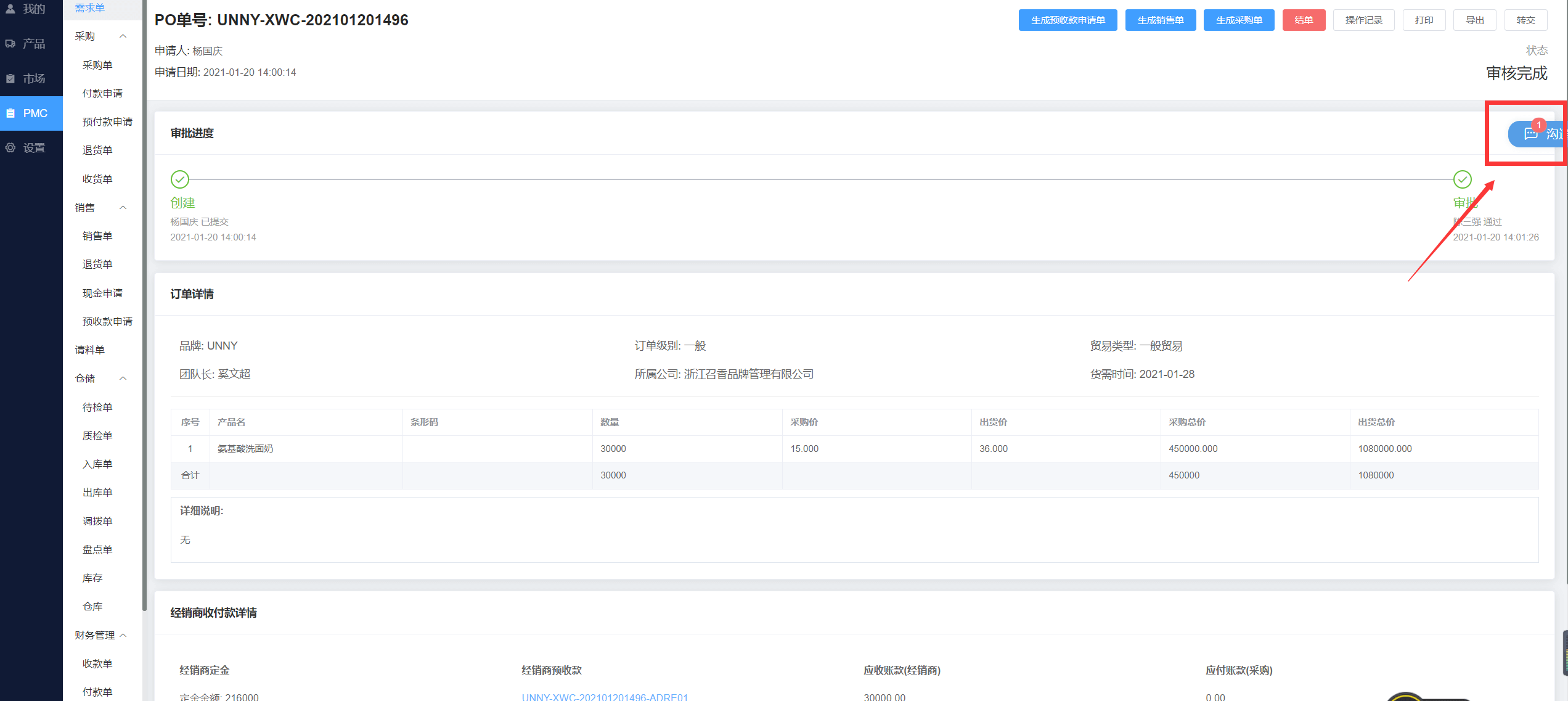Click the 产品 truck icon
1568x701 pixels.
[x=10, y=44]
